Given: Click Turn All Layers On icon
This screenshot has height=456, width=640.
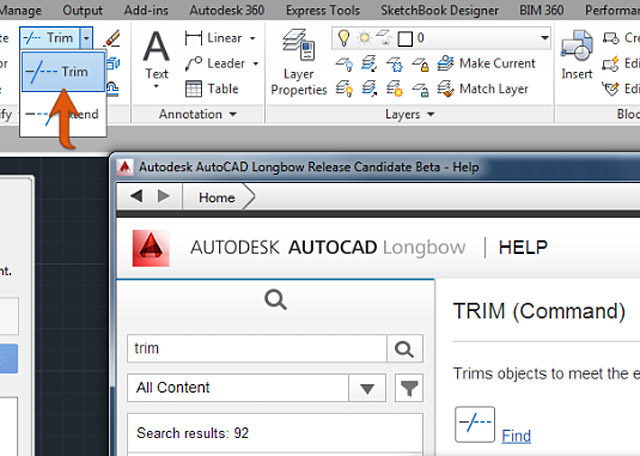Looking at the screenshot, I should (x=345, y=89).
